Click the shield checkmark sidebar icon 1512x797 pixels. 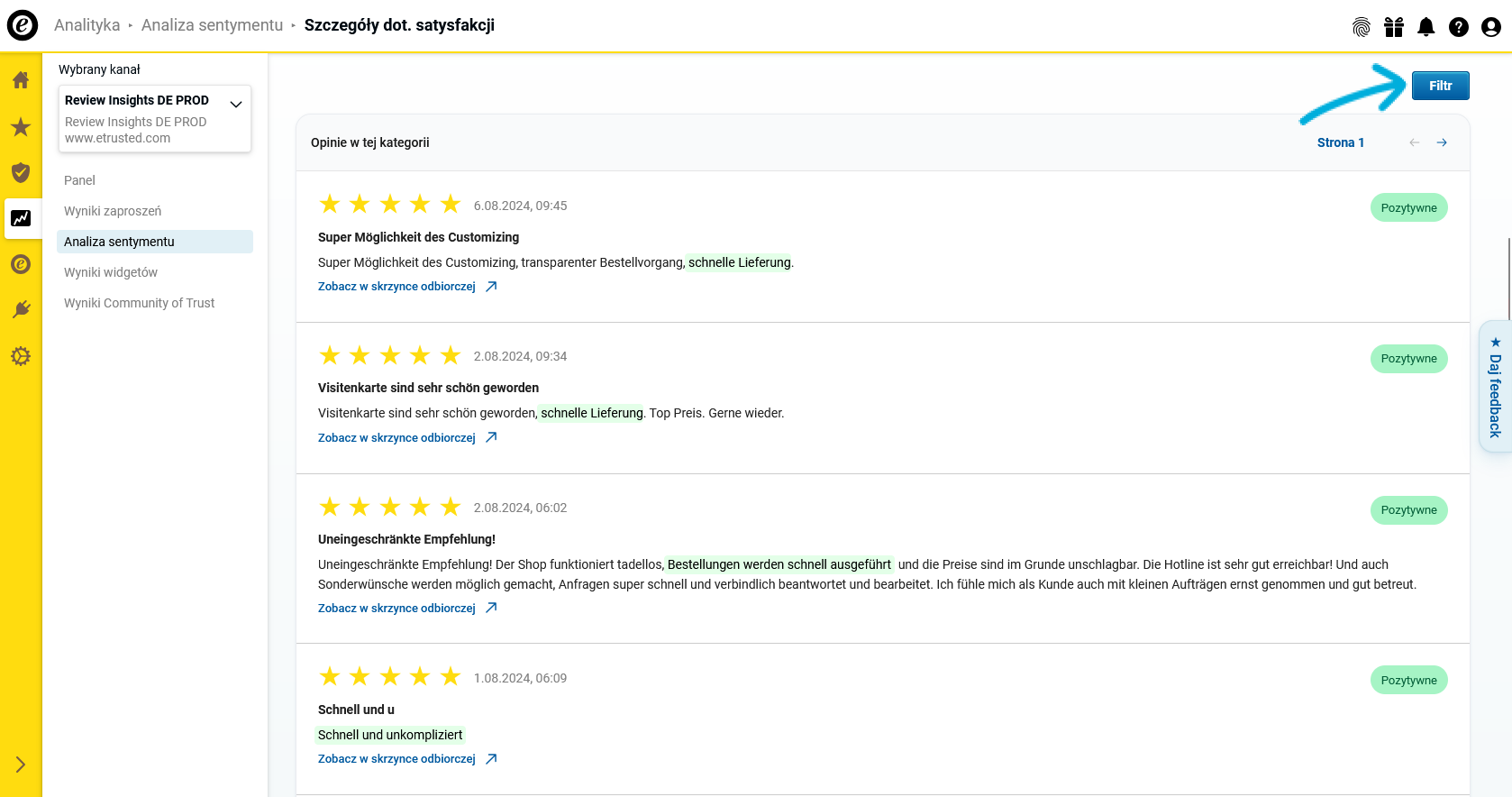click(21, 172)
